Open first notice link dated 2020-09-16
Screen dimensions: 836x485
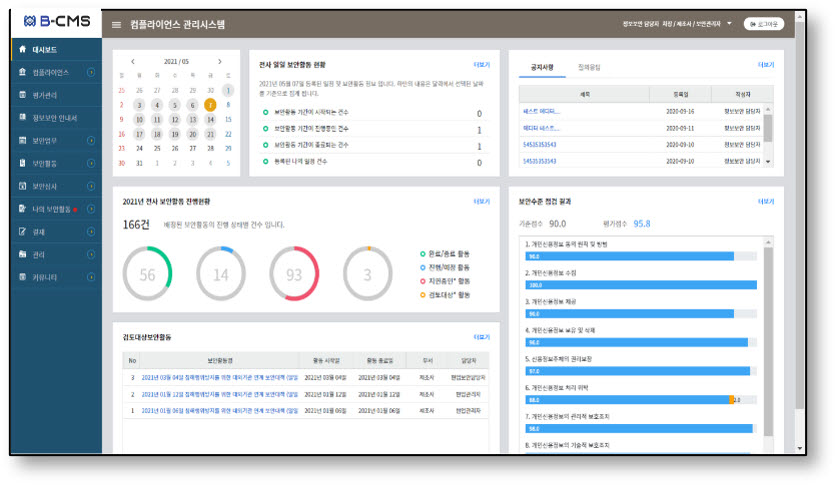click(x=541, y=111)
